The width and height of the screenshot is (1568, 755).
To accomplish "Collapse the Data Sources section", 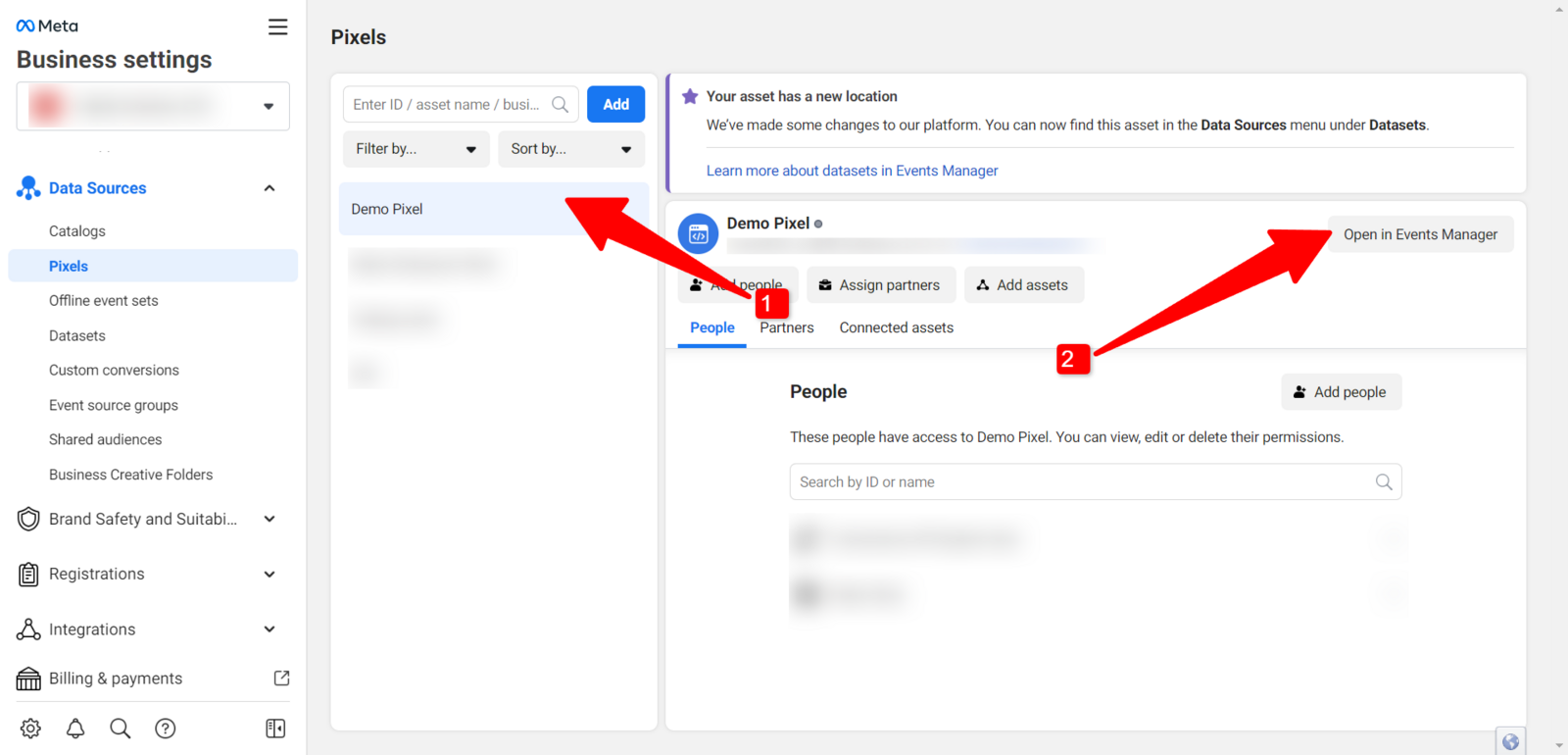I will 269,188.
